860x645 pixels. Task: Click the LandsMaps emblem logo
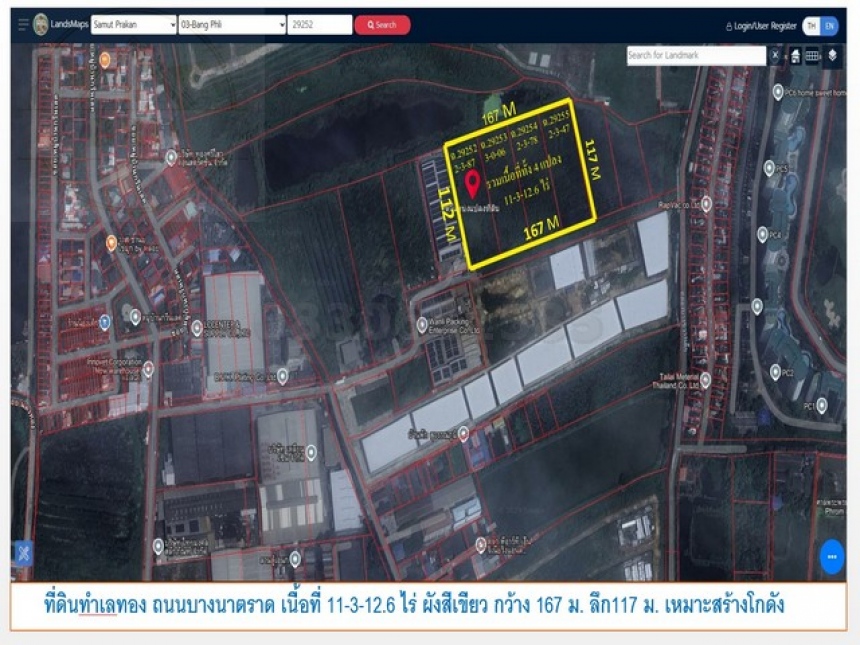coord(40,24)
